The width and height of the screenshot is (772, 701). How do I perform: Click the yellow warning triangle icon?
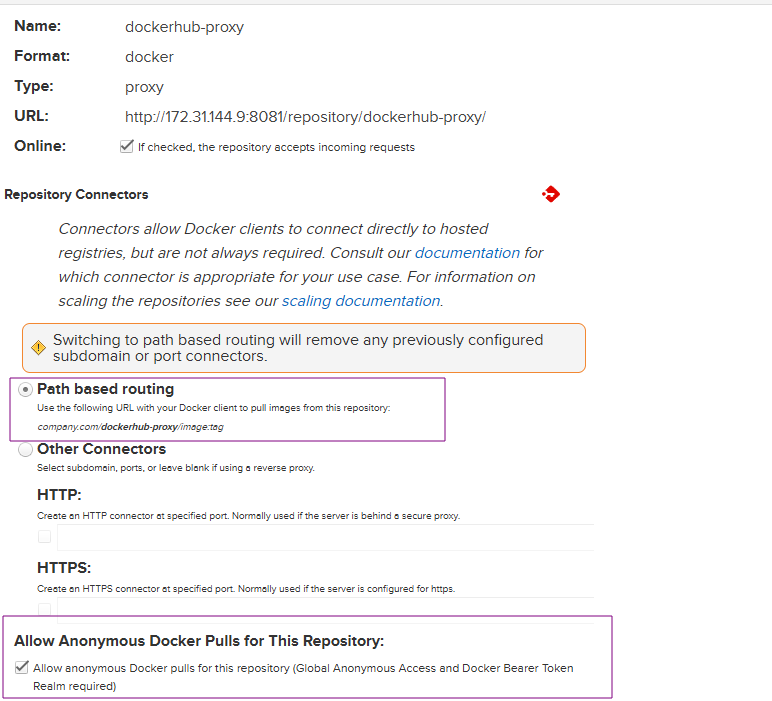pyautogui.click(x=38, y=348)
